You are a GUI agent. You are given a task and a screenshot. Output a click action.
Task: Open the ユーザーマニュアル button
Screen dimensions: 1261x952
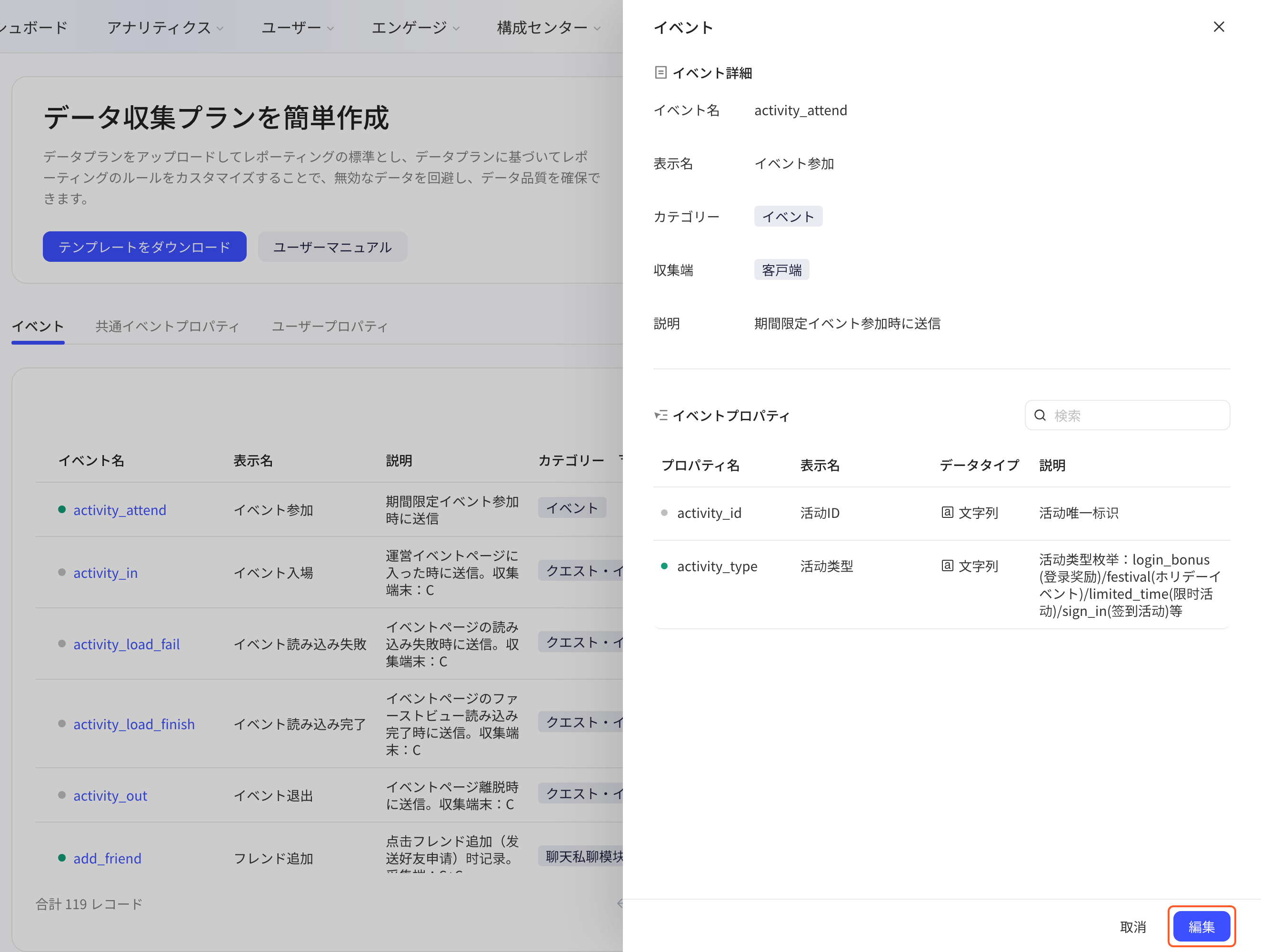coord(332,247)
